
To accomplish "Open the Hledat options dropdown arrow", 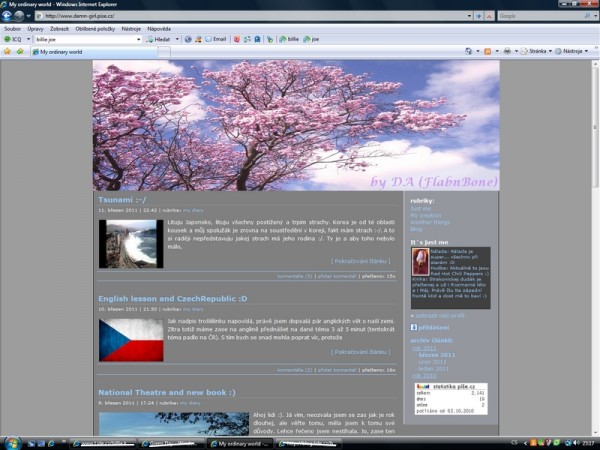I will click(x=177, y=39).
